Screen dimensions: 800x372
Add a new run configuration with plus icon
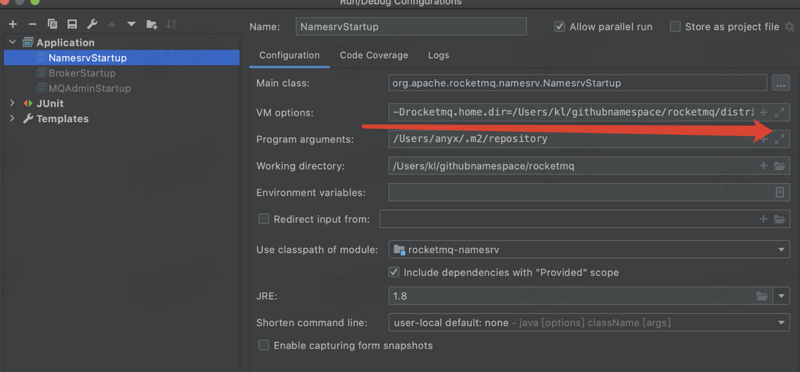pyautogui.click(x=13, y=24)
